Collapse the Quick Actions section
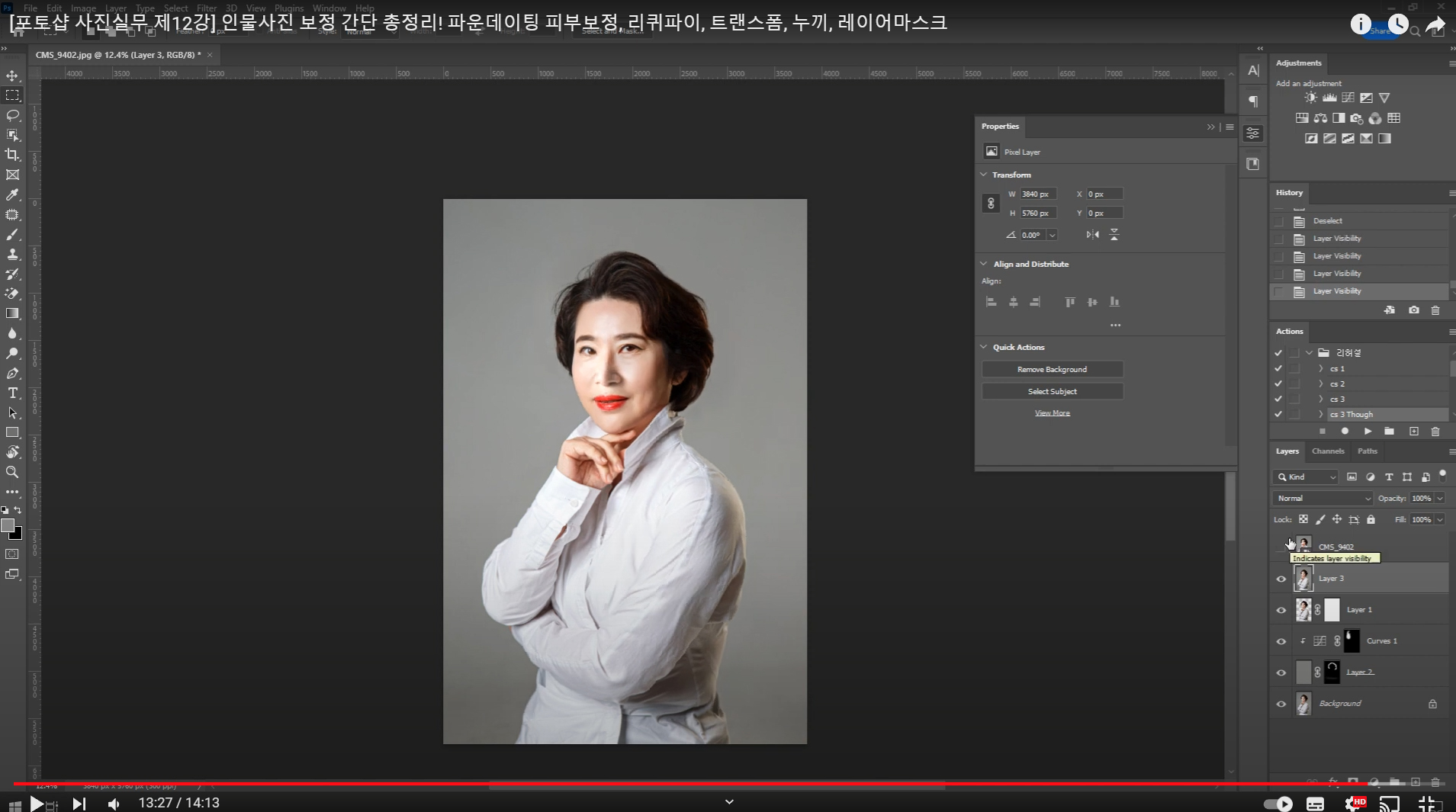 tap(984, 347)
